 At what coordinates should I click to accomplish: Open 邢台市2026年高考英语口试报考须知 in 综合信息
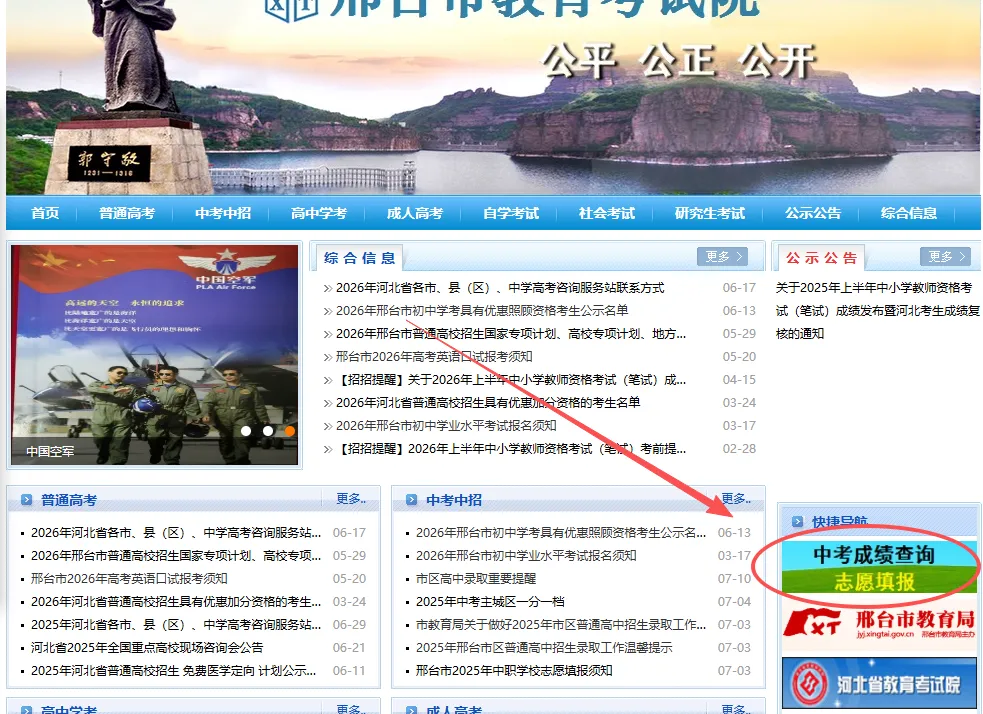434,357
